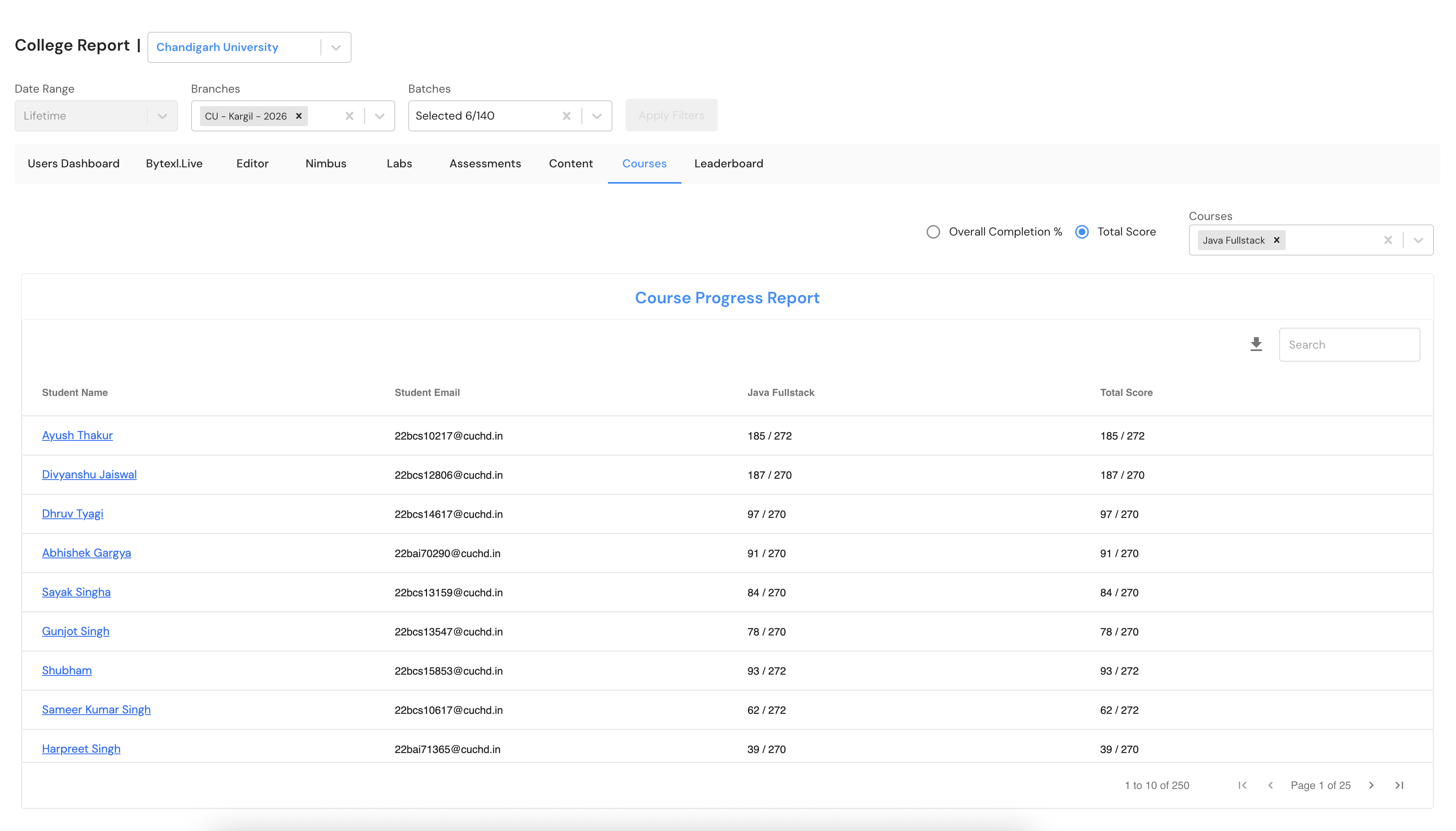Jump to the last page of results
This screenshot has width=1456, height=831.
tap(1399, 785)
